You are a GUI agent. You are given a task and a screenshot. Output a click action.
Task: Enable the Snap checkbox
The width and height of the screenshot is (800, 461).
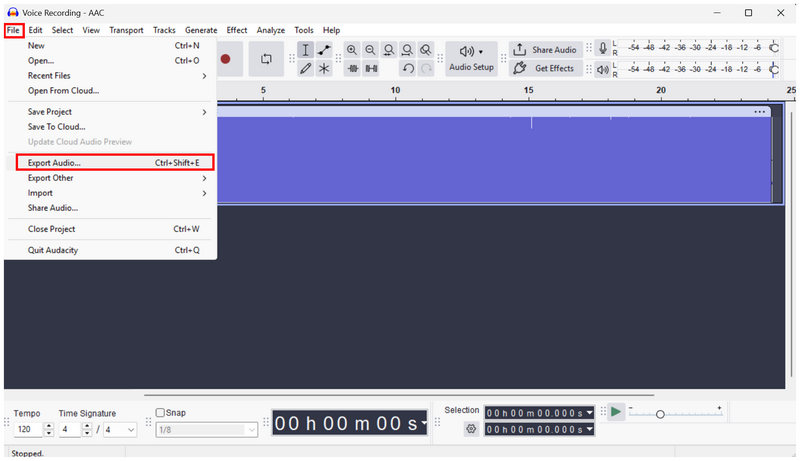coord(160,413)
